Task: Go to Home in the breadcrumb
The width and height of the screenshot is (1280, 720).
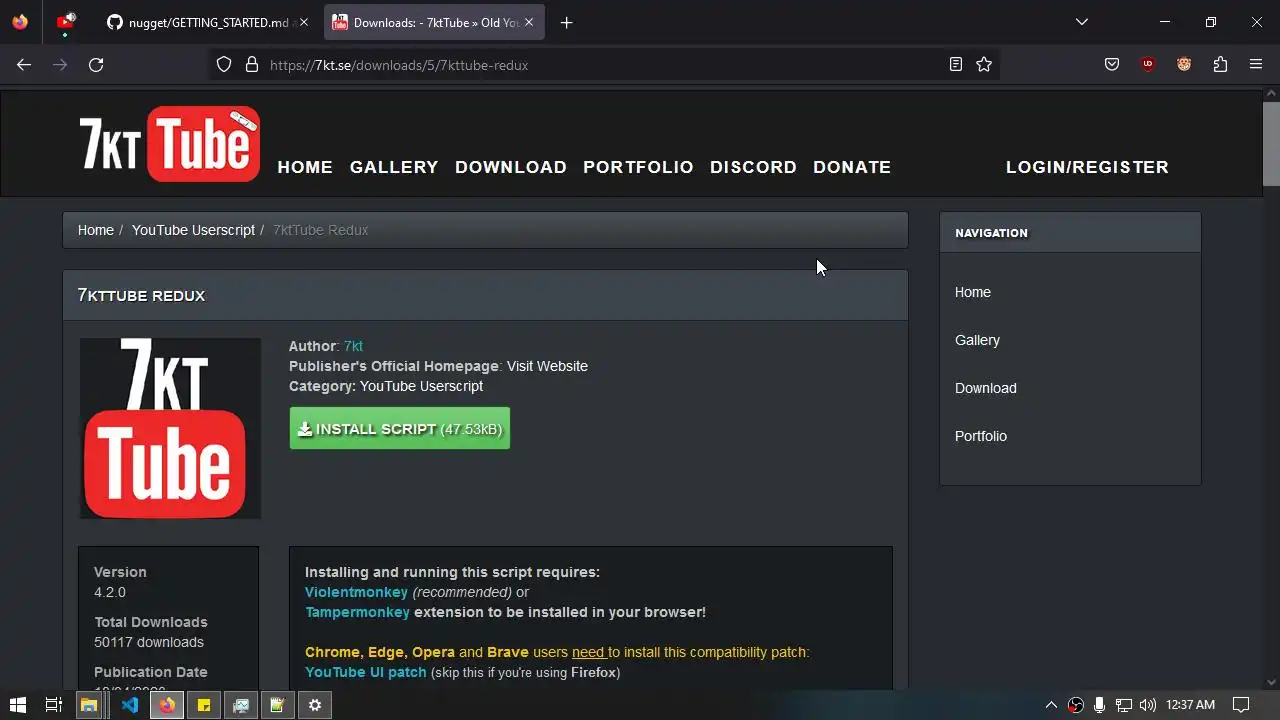Action: point(96,230)
